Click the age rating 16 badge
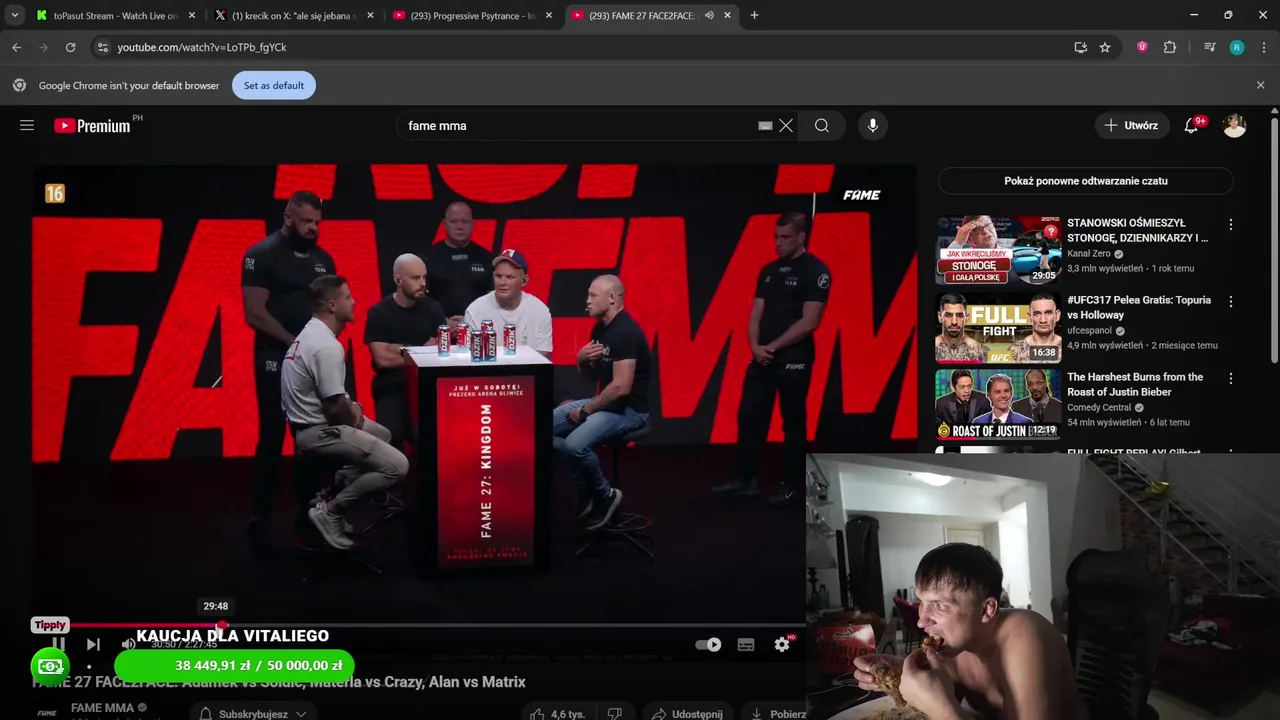This screenshot has height=720, width=1280. coord(55,194)
